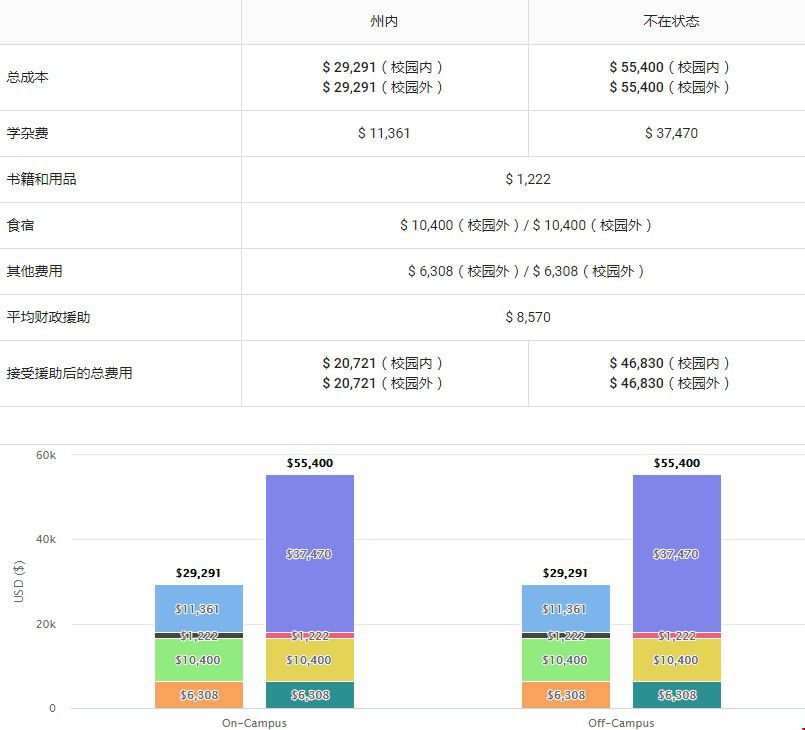
Task: Click Off-Campus orange $6,308 bar segment
Action: pos(566,695)
